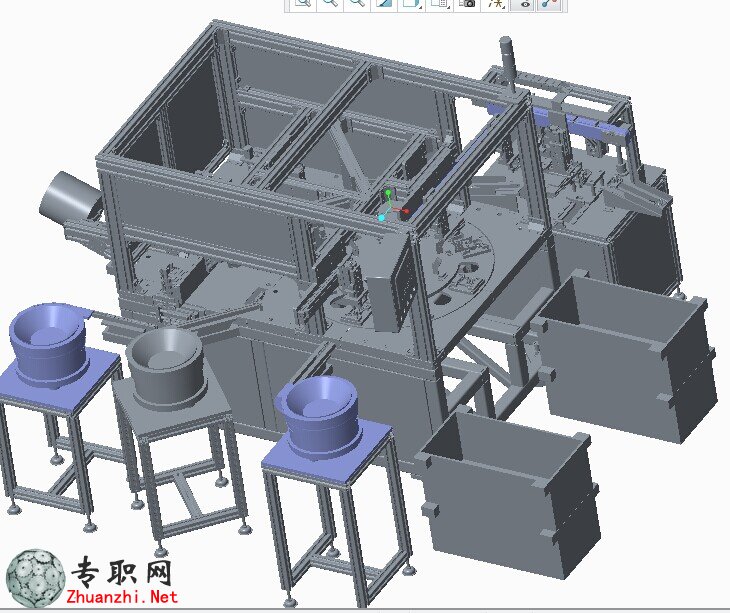Screen dimensions: 730x613
Task: Toggle the Spin Center icon
Action: [550, 3]
